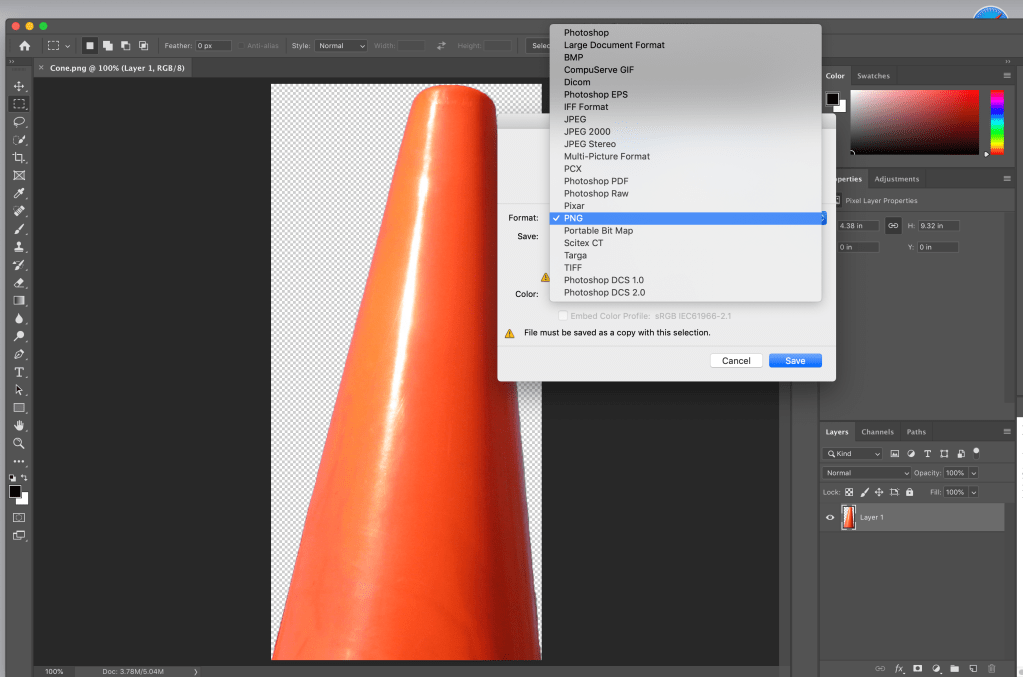1023x677 pixels.
Task: Click the Save button
Action: (795, 360)
